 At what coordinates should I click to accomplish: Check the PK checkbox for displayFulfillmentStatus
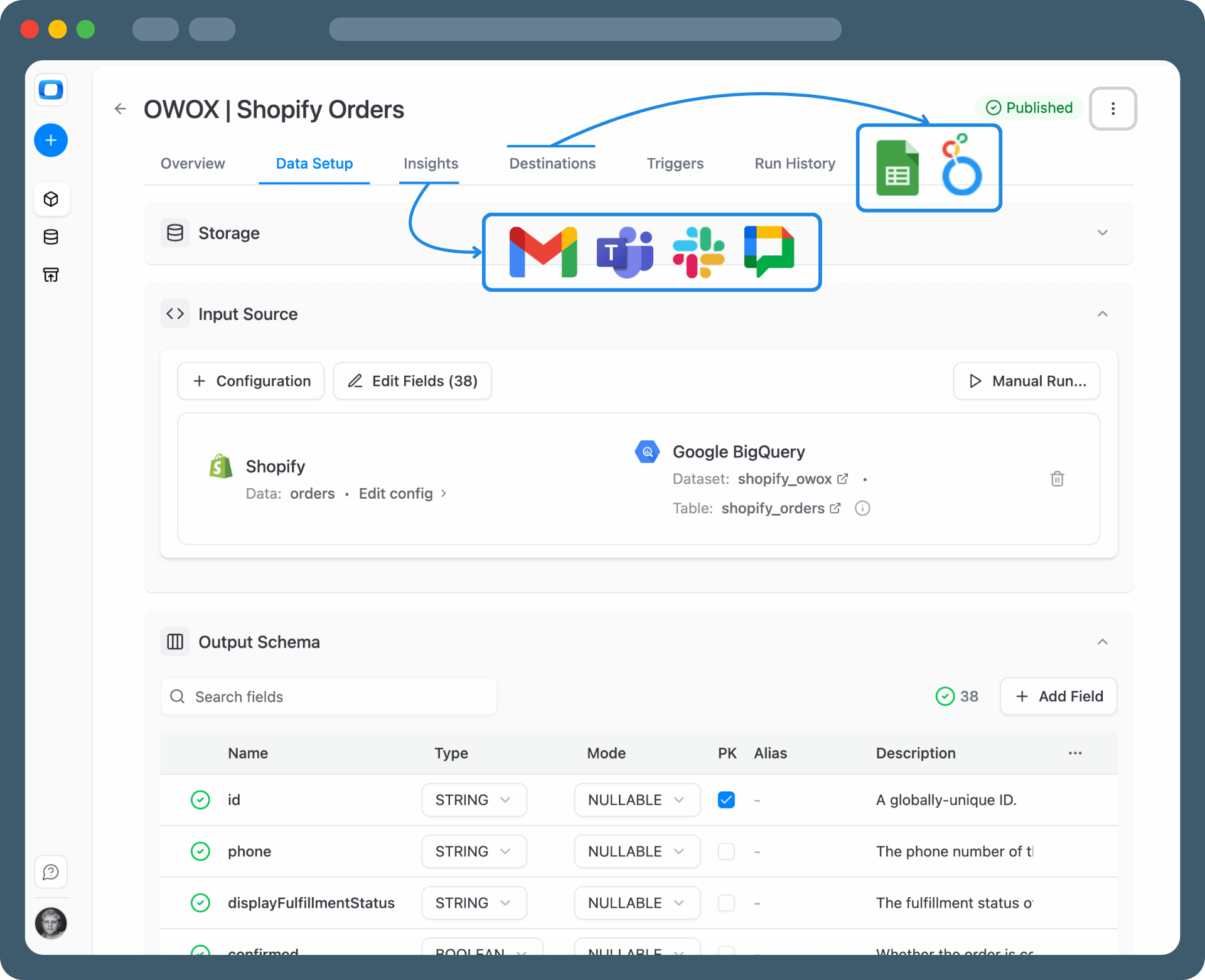pyautogui.click(x=726, y=903)
